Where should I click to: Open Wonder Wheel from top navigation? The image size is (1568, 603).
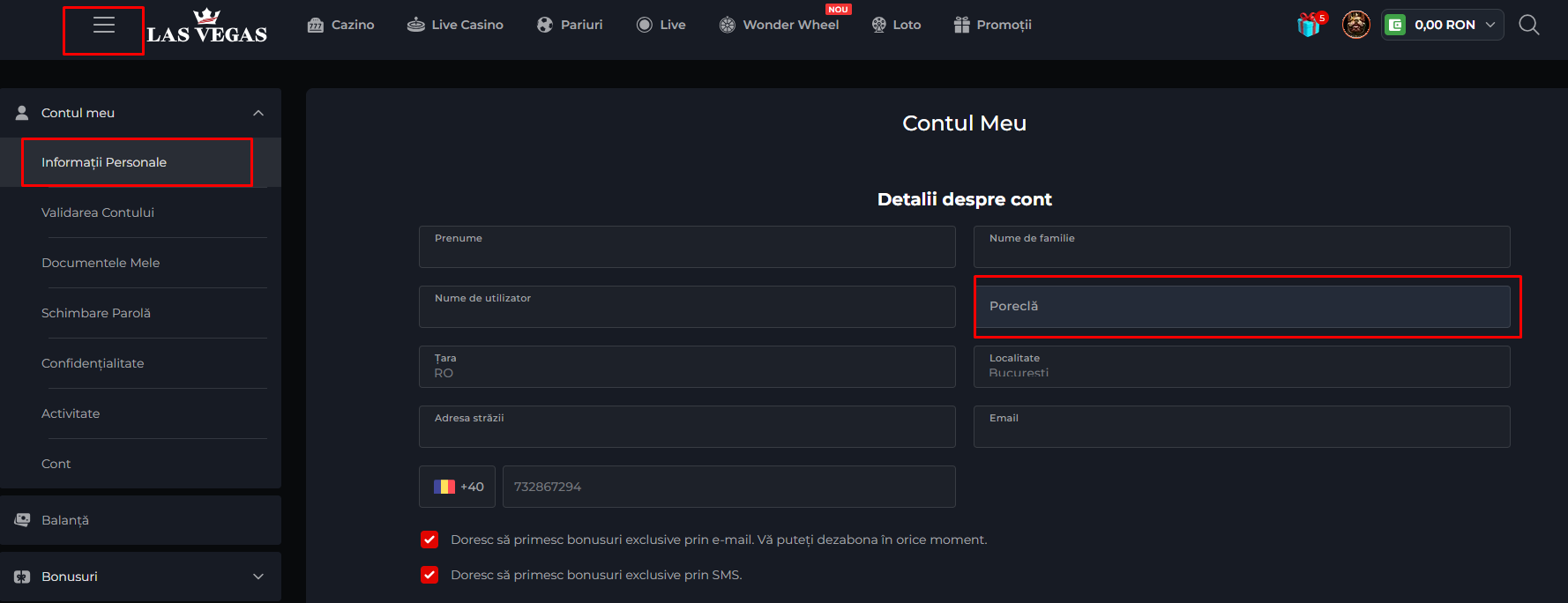779,25
